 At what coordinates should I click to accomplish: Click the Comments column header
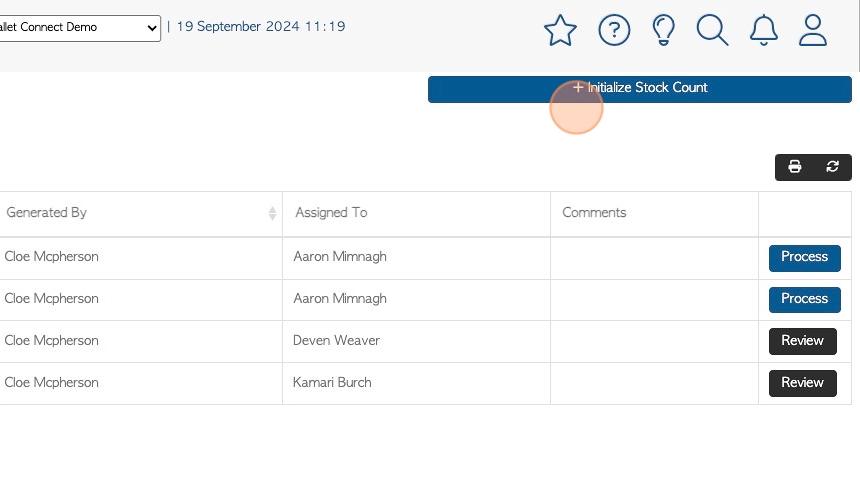click(654, 213)
